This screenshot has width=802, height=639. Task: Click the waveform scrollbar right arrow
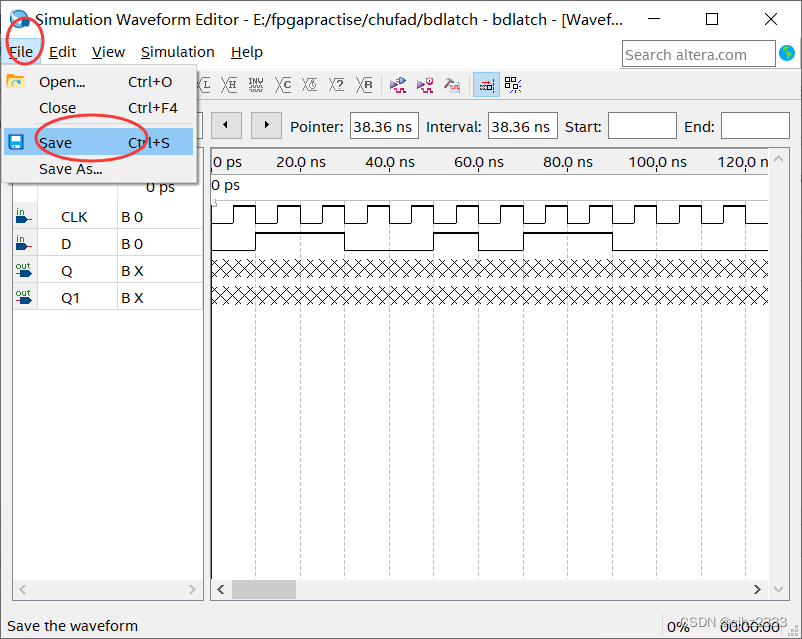(x=757, y=589)
